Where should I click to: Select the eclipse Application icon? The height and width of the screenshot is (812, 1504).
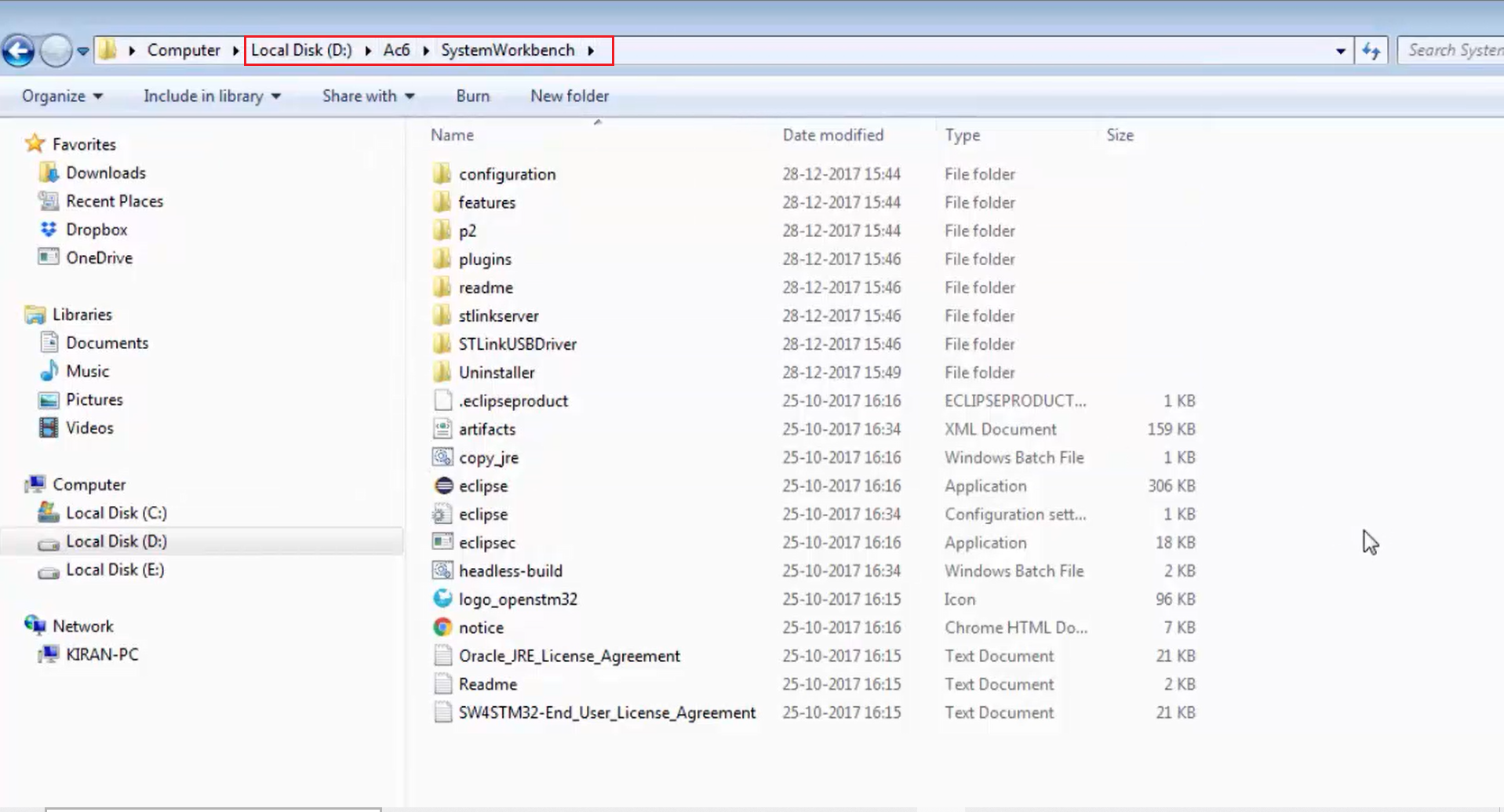coord(442,485)
